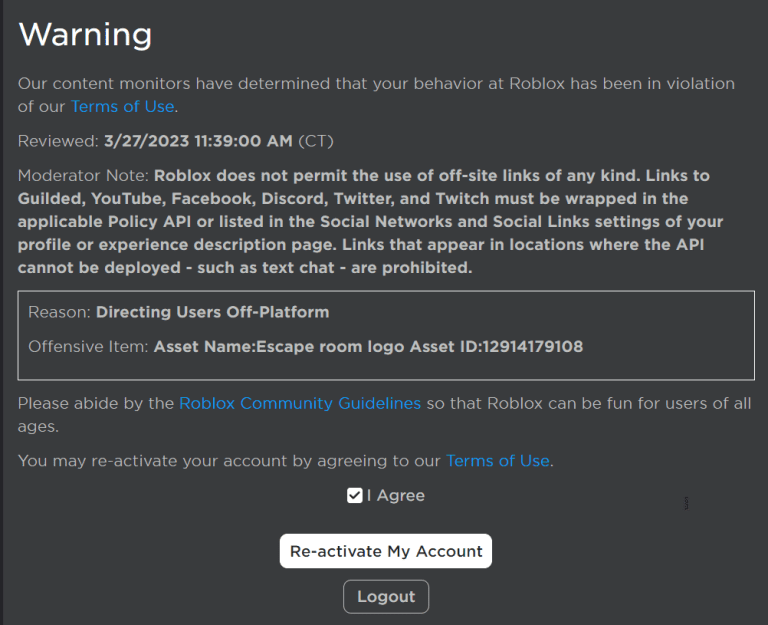Click the Moderator Note label

(x=83, y=176)
